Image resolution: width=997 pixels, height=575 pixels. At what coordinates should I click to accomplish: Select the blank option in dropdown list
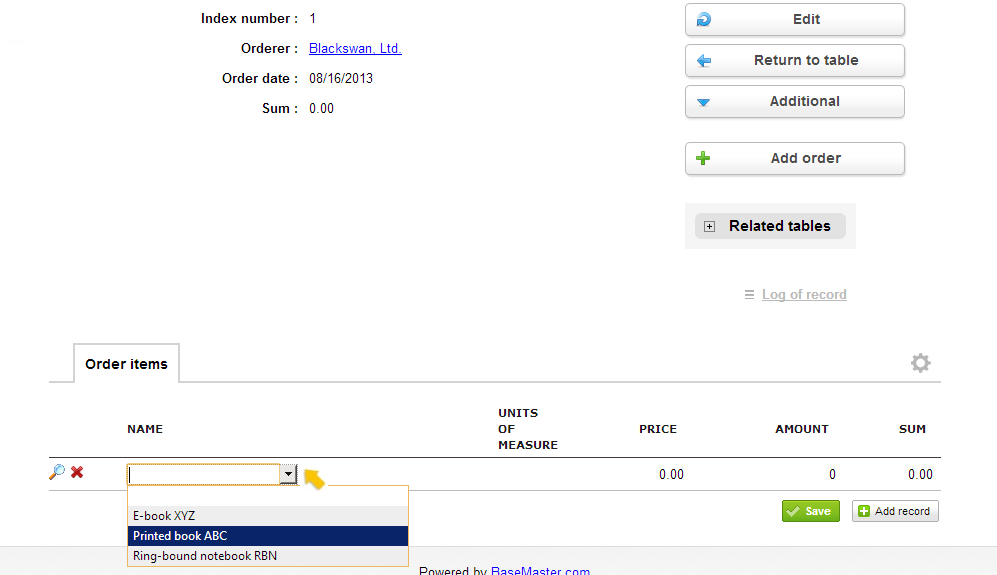[x=268, y=496]
